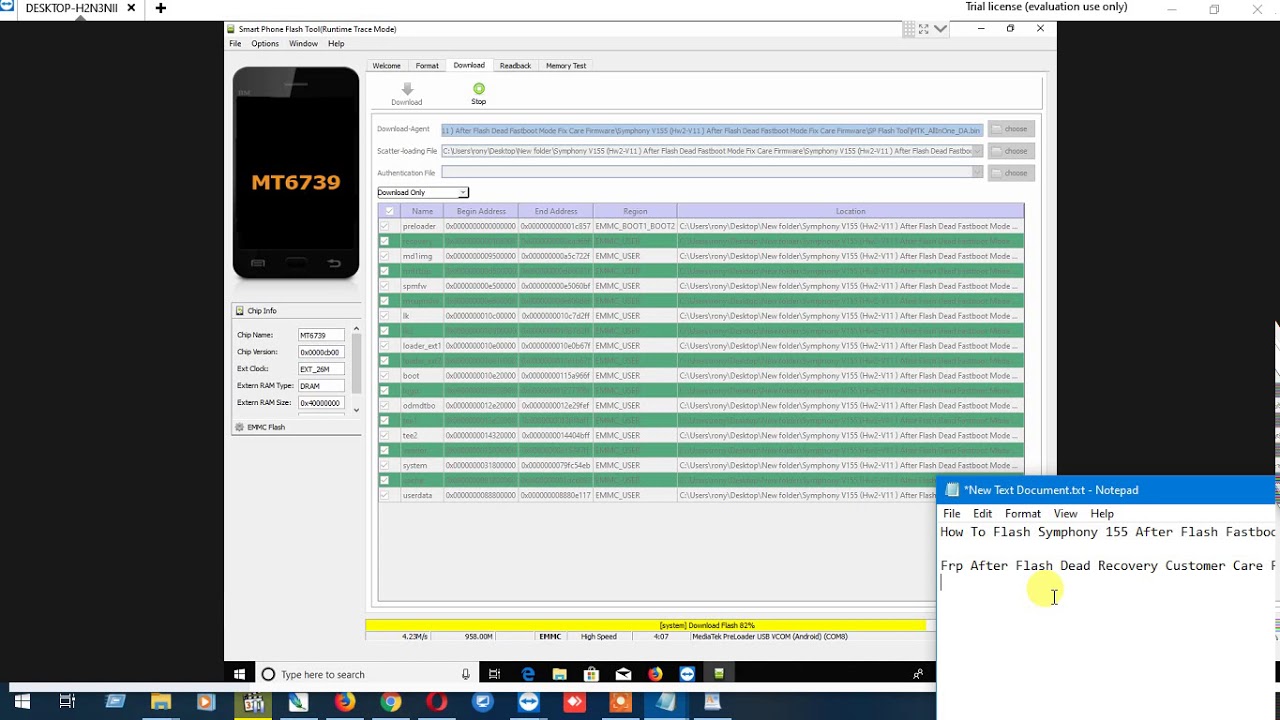Click choose button for Download-Agent
Viewport: 1280px width, 720px height.
coord(1012,129)
